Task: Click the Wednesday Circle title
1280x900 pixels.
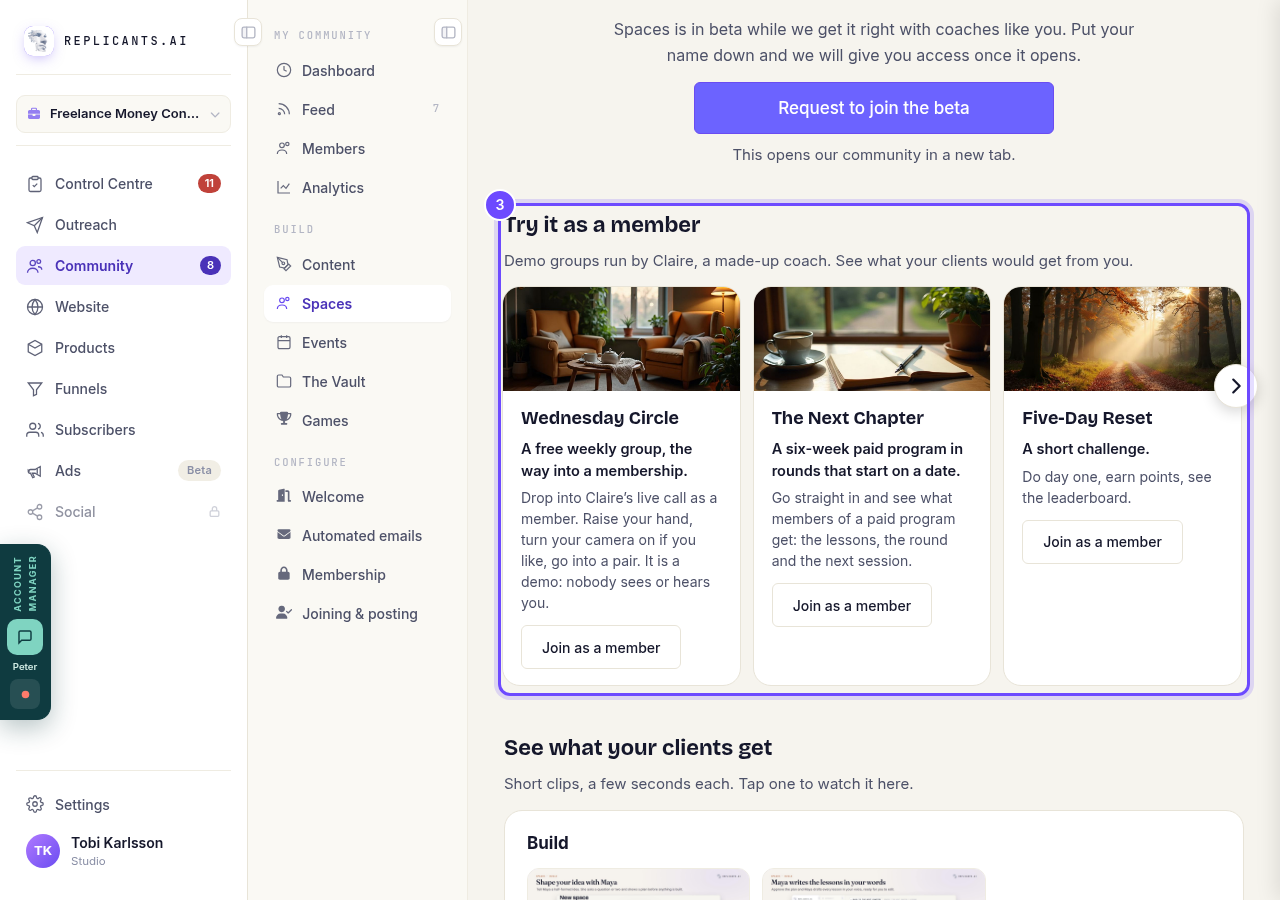Action: 600,418
